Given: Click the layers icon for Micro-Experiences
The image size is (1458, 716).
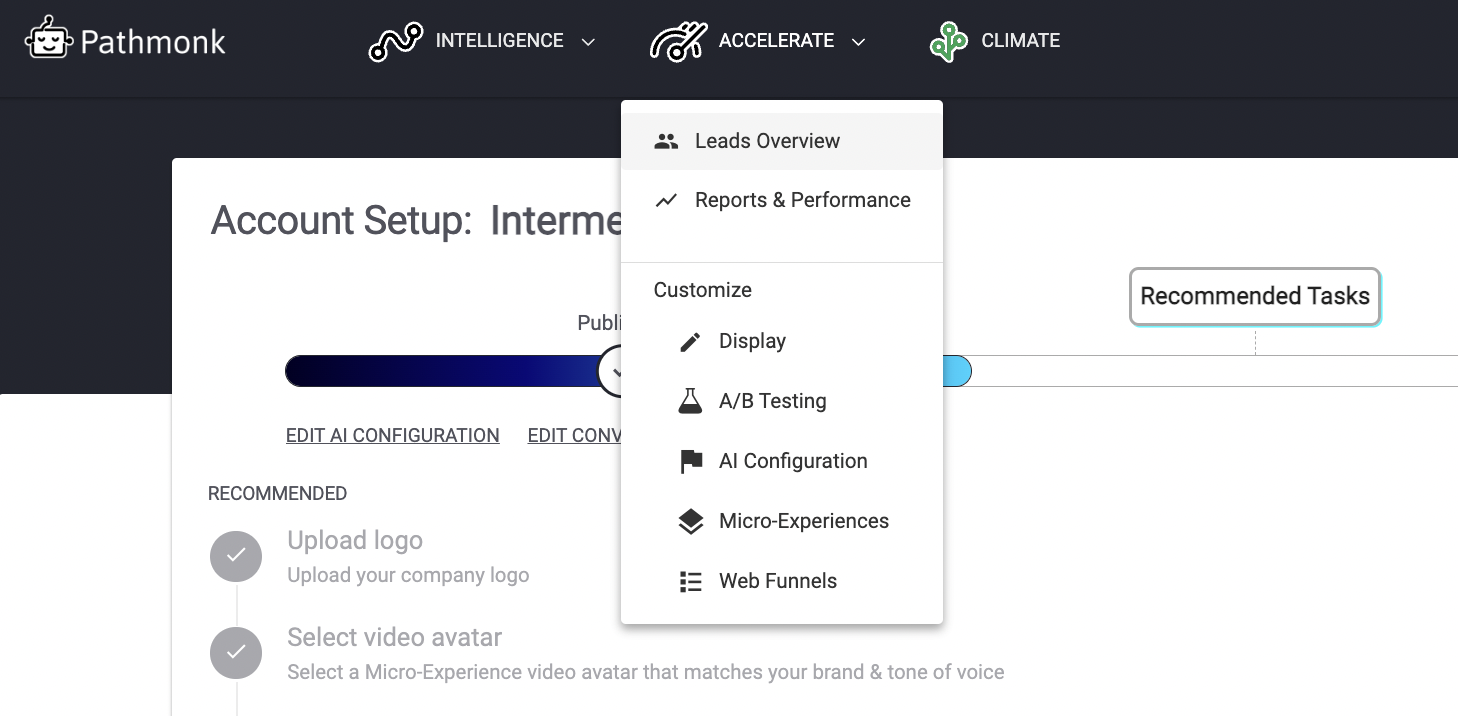Looking at the screenshot, I should click(690, 522).
